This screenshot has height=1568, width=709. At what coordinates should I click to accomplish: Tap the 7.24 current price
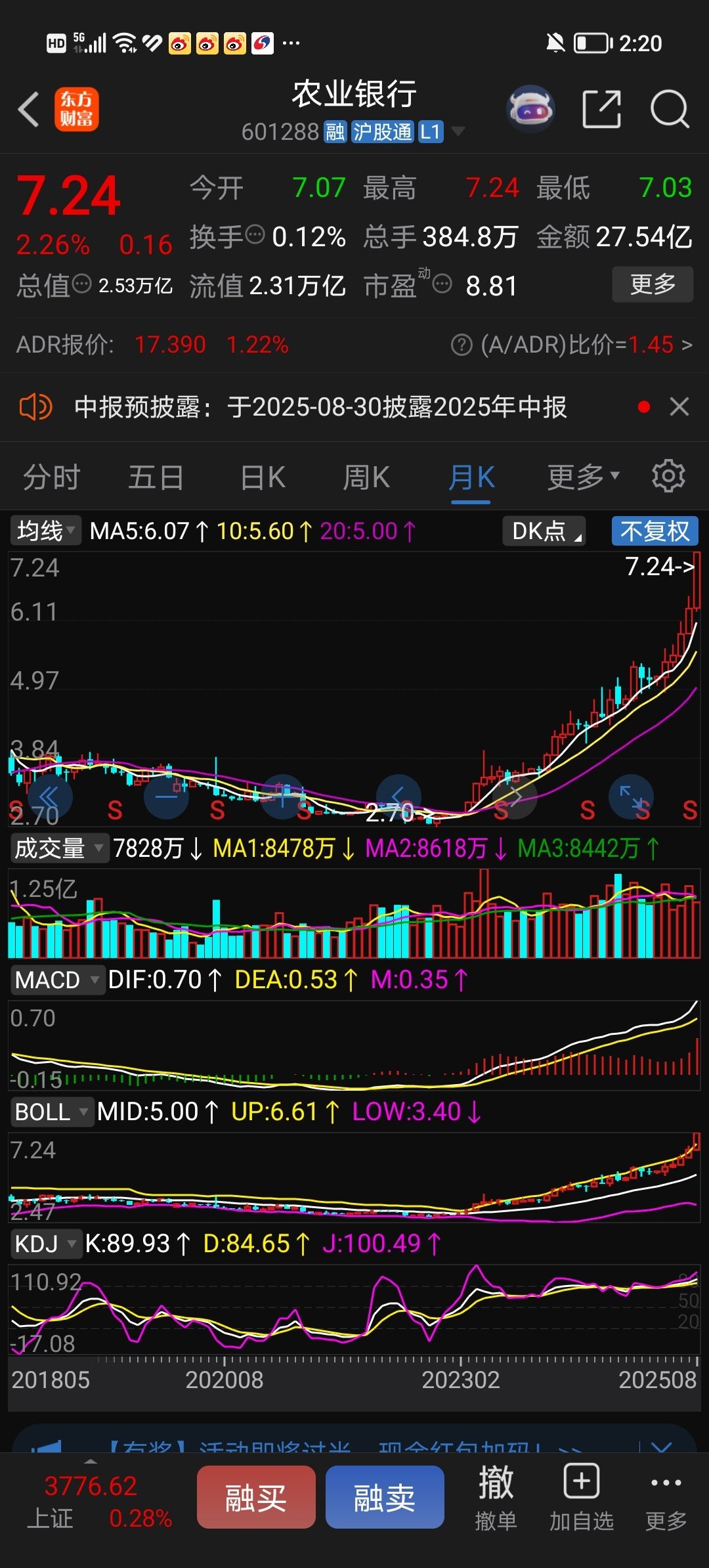(x=68, y=196)
